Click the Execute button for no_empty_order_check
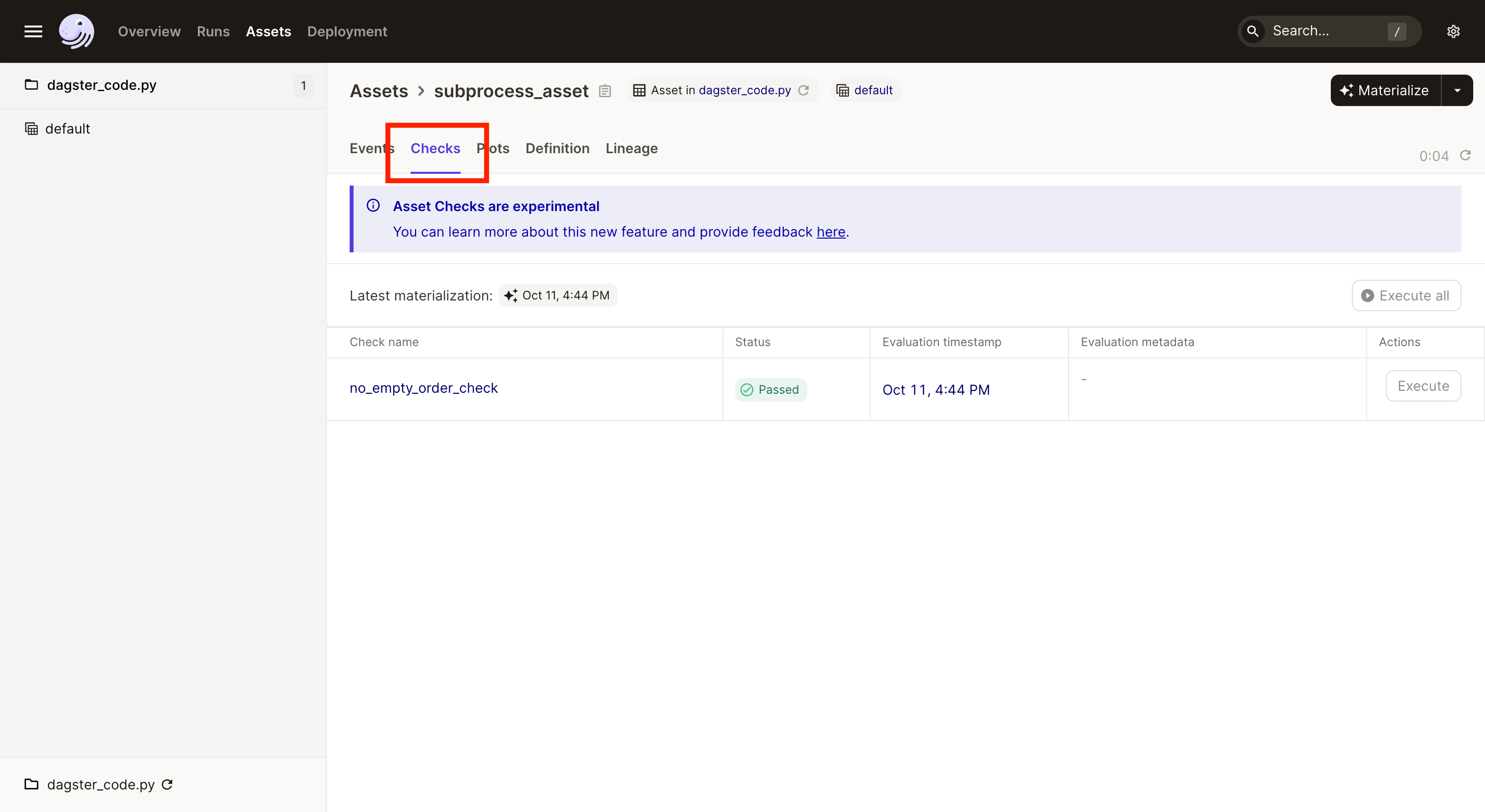 (x=1423, y=385)
